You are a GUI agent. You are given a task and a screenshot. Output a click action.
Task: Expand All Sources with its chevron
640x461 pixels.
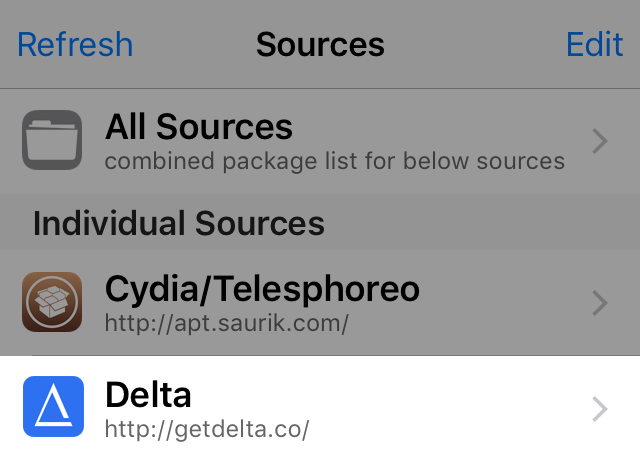(600, 142)
